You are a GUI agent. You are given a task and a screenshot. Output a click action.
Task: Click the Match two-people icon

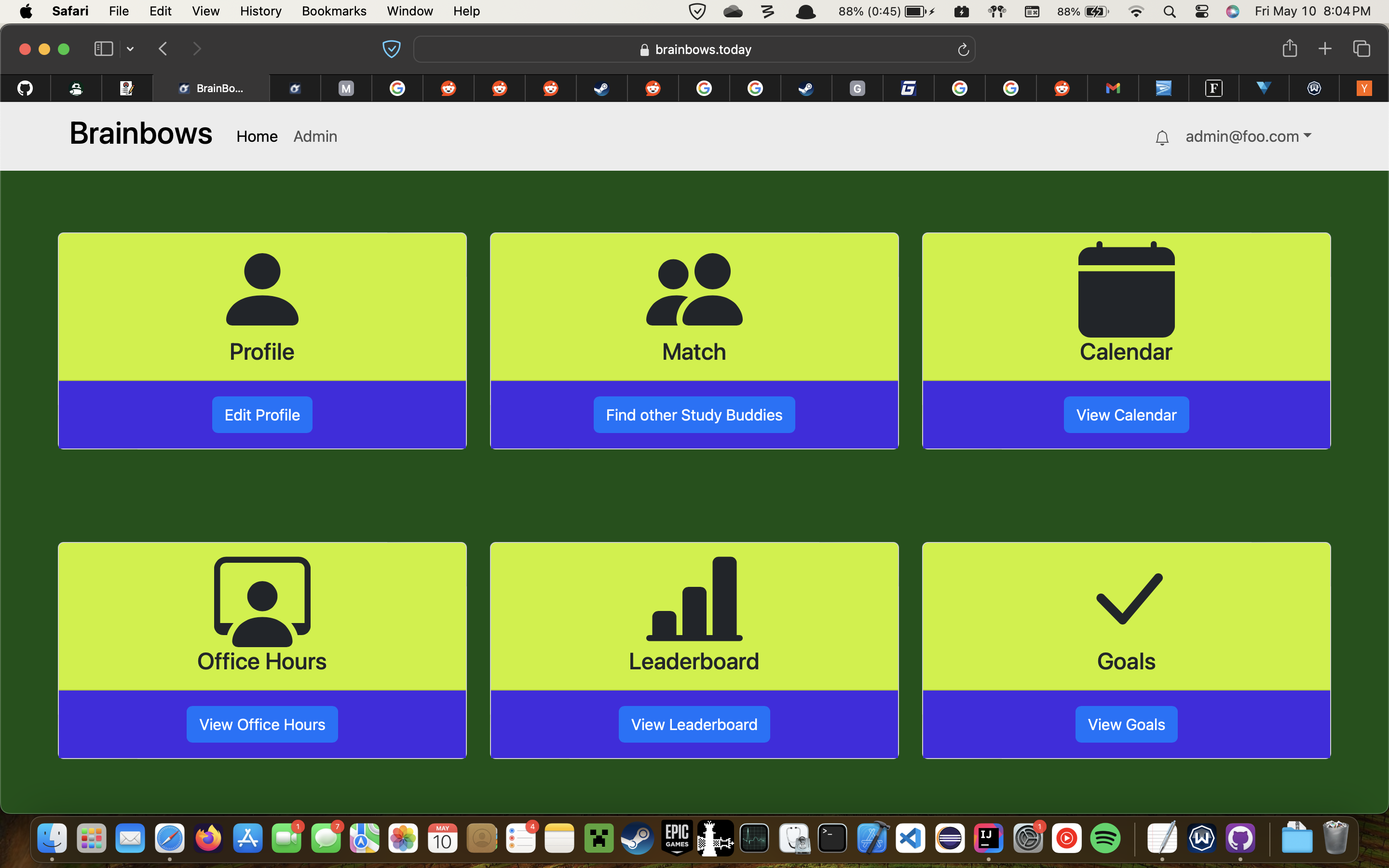[694, 289]
